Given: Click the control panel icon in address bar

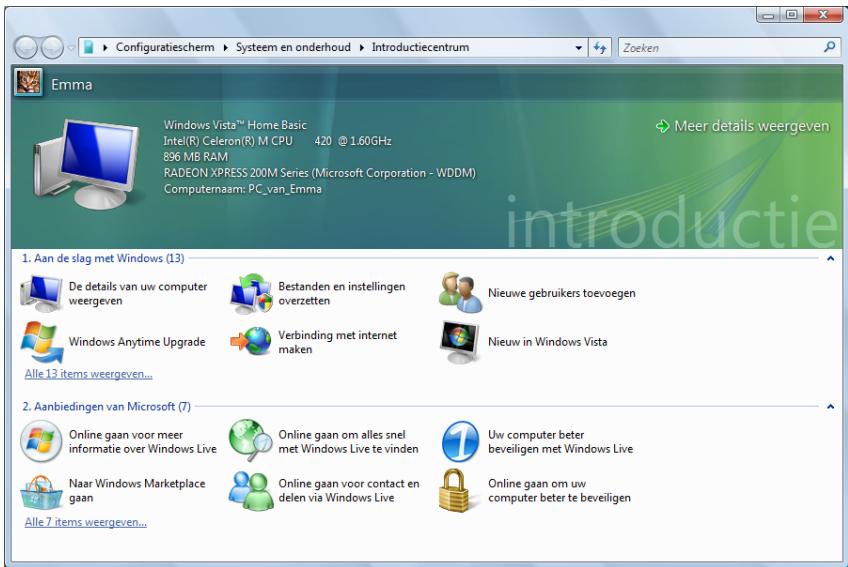Looking at the screenshot, I should coord(89,48).
